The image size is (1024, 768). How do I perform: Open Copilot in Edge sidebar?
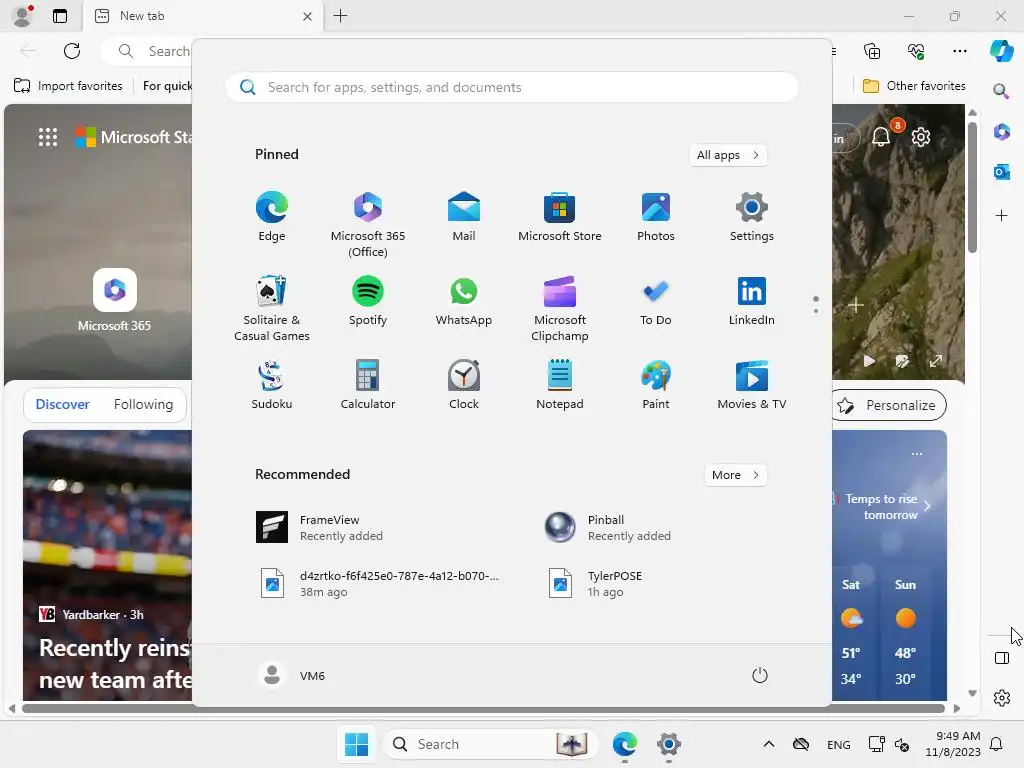pyautogui.click(x=1002, y=51)
